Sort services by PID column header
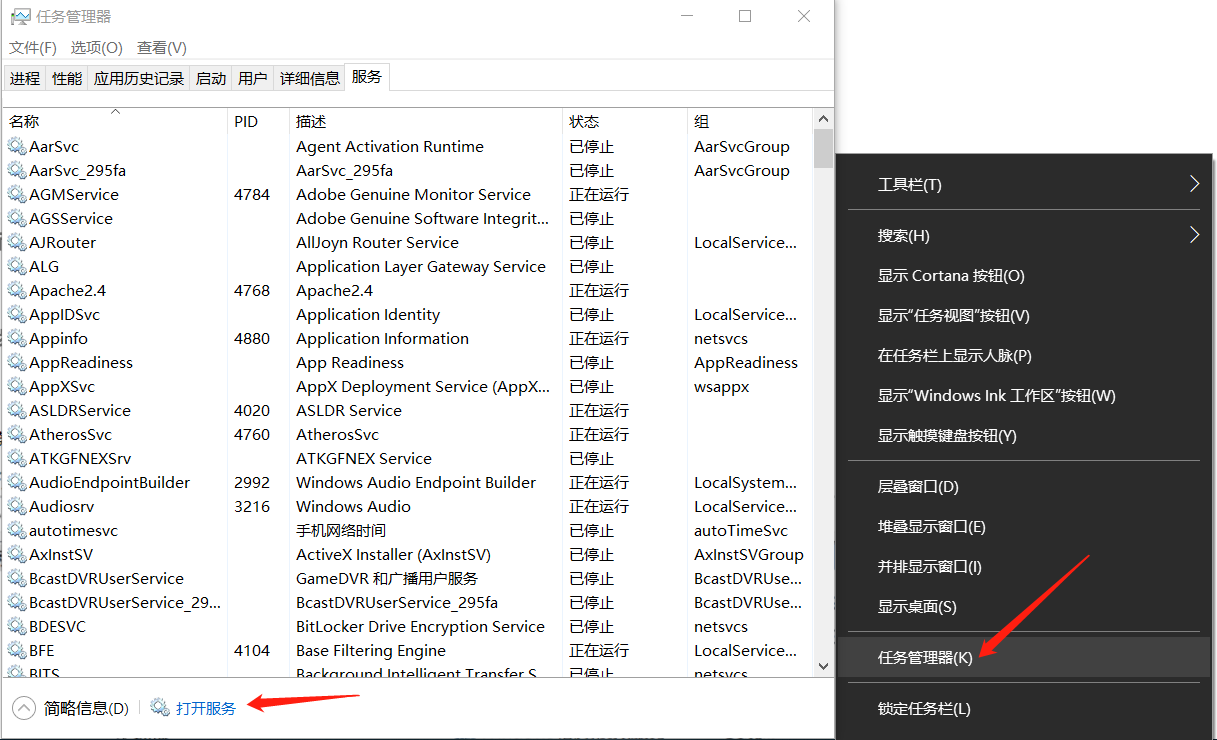 [258, 121]
